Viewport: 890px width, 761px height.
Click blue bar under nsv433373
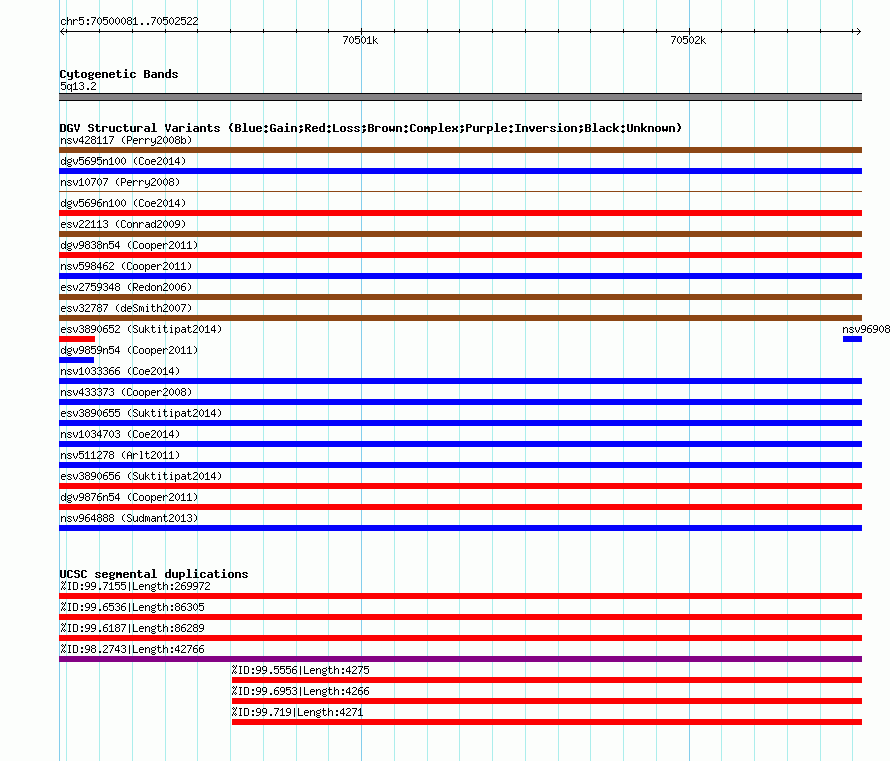coord(460,402)
